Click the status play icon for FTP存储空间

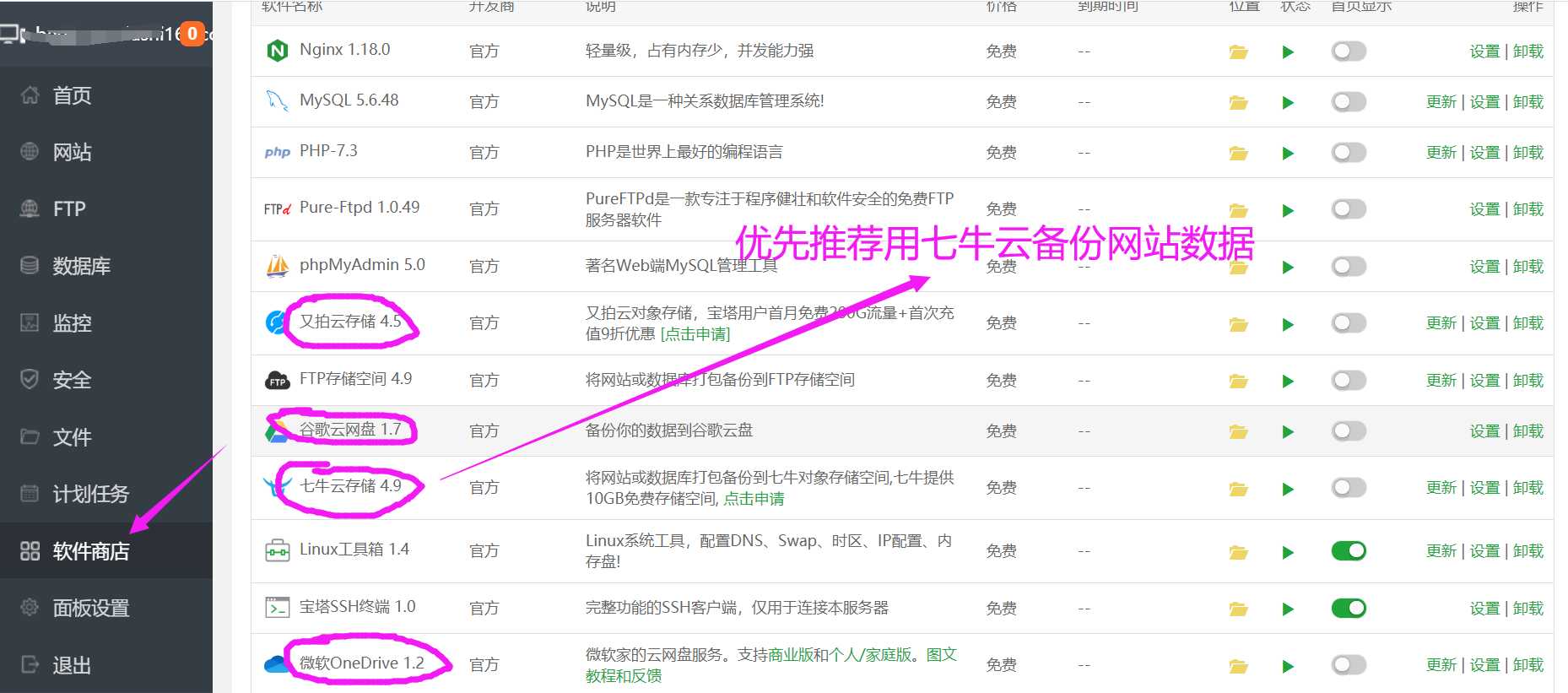(x=1288, y=382)
